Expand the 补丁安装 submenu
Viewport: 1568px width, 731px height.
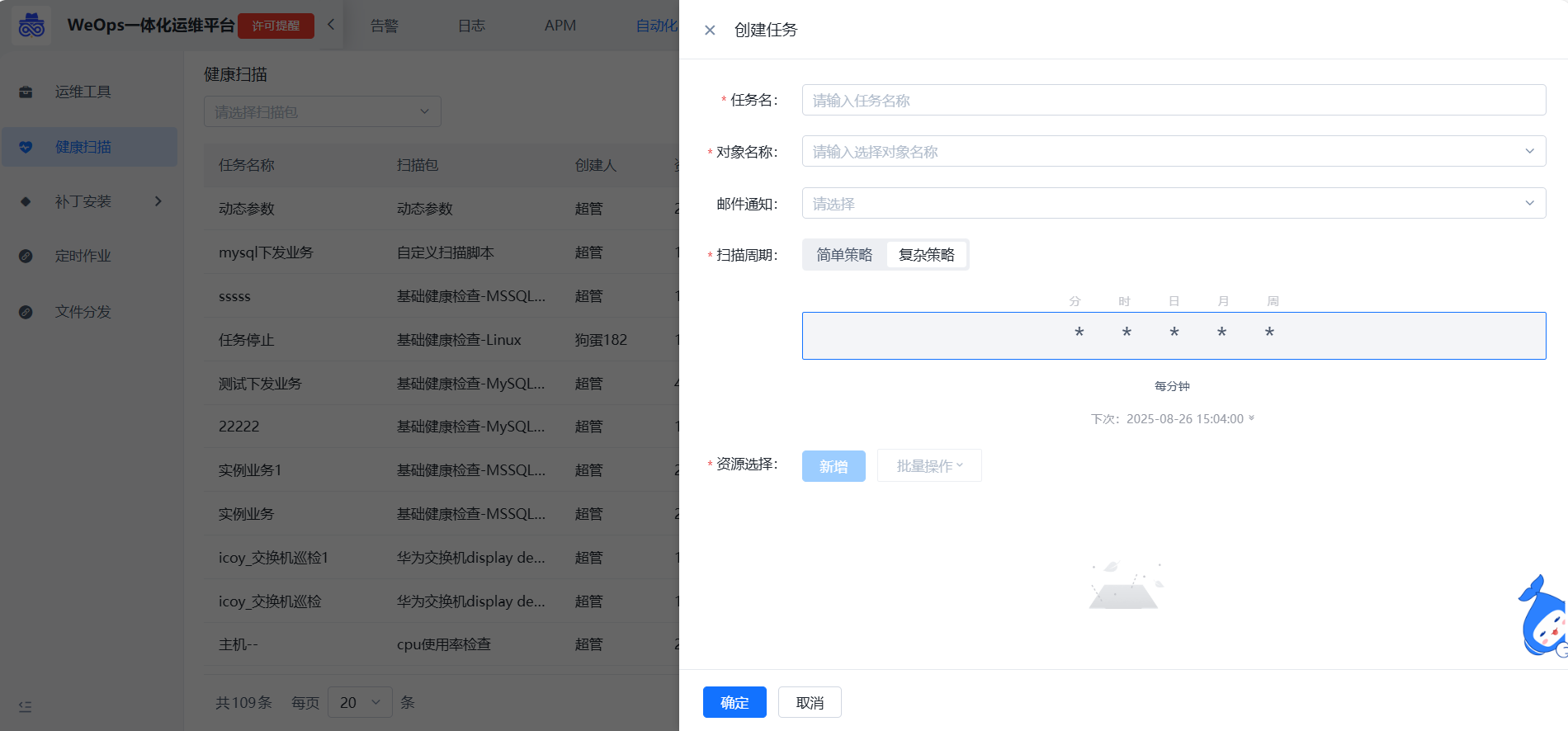click(158, 201)
